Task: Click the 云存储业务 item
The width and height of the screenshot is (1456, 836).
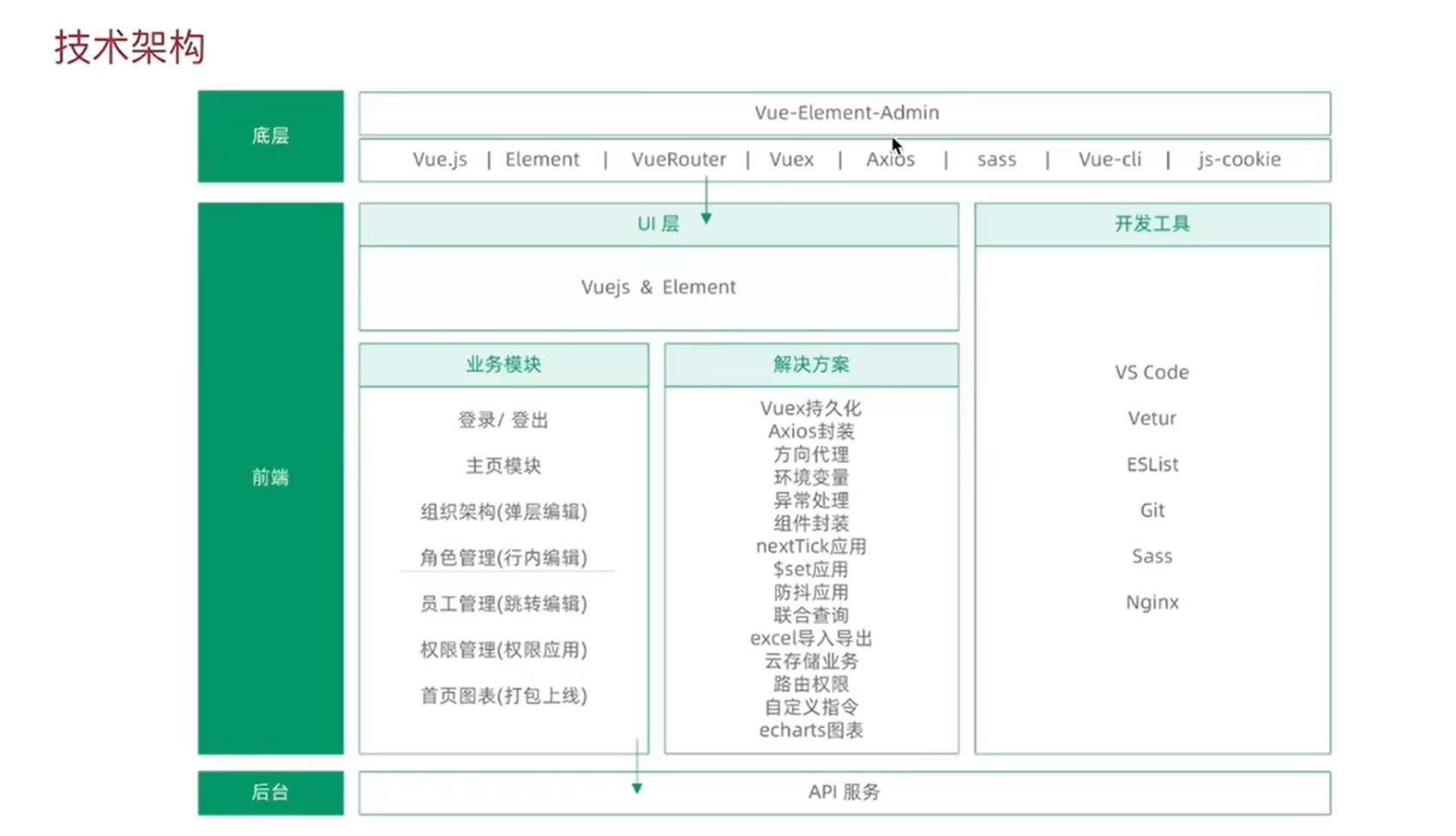Action: (x=811, y=661)
